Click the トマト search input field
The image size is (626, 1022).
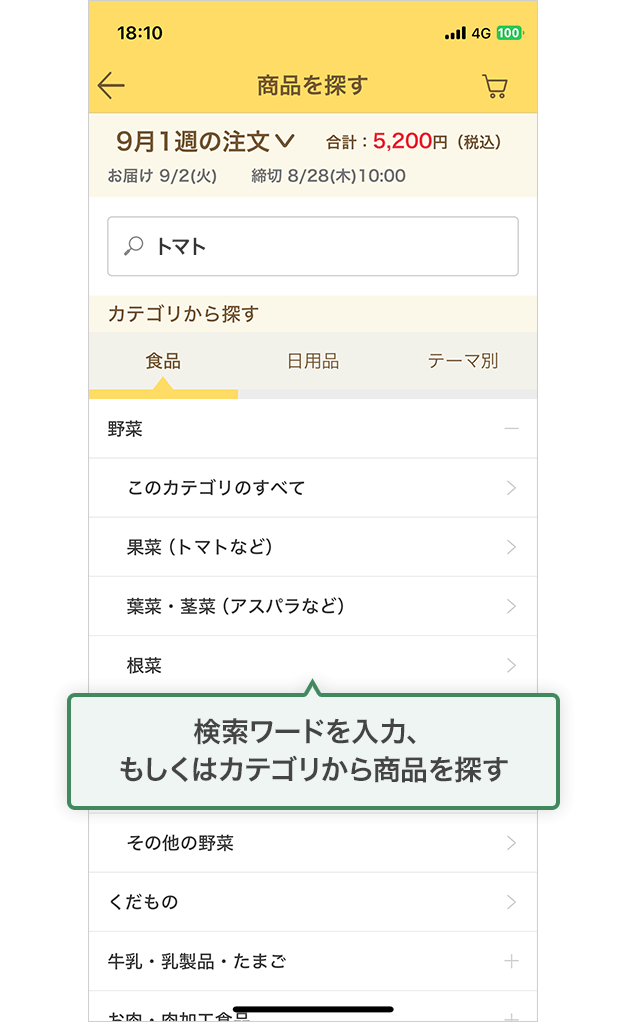coord(313,246)
